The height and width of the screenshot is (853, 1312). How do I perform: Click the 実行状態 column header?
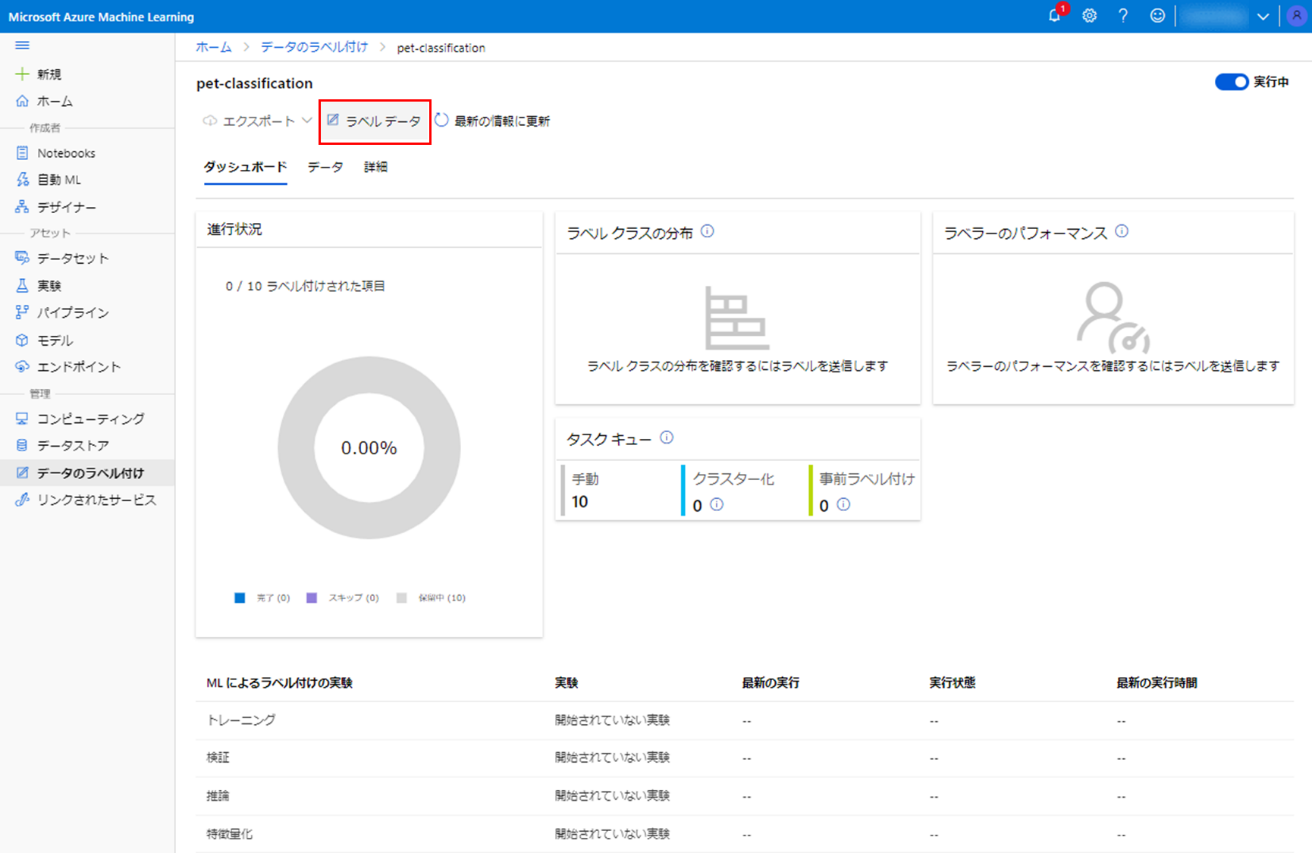(952, 683)
